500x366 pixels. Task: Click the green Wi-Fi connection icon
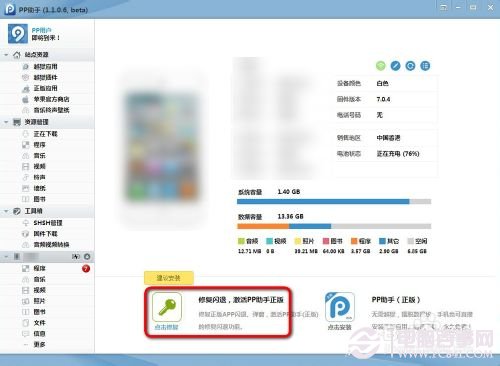(380, 66)
